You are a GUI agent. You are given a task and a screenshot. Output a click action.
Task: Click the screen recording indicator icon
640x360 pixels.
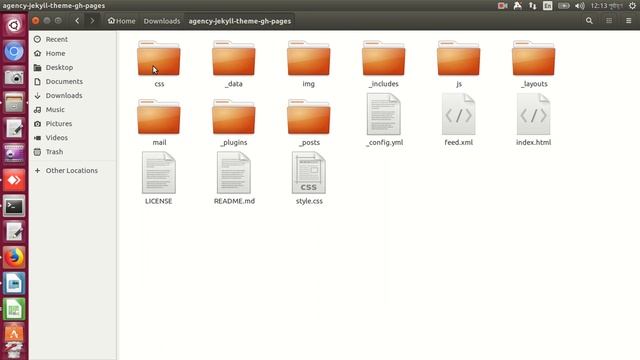pos(502,6)
